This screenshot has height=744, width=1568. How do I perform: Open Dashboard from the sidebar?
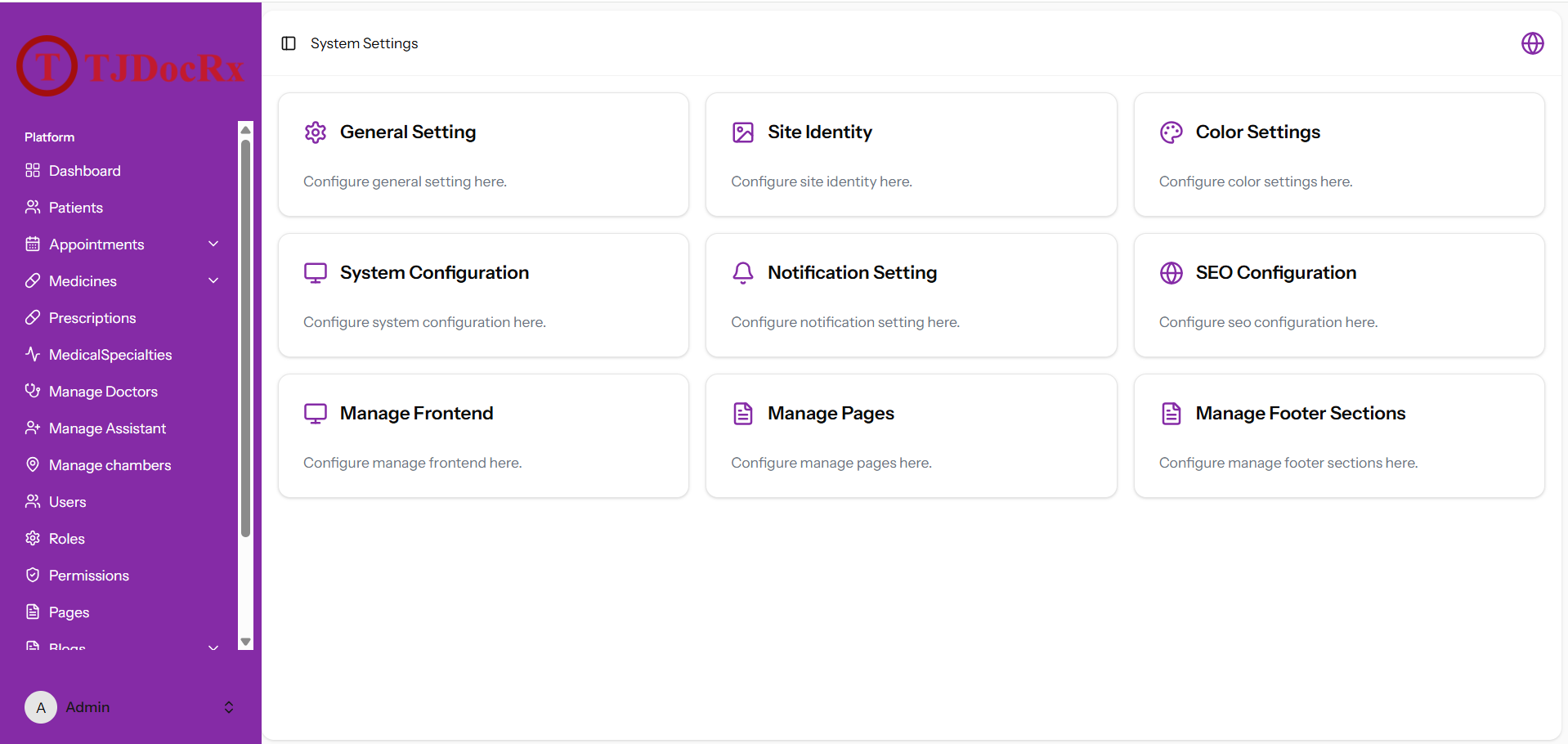point(84,171)
